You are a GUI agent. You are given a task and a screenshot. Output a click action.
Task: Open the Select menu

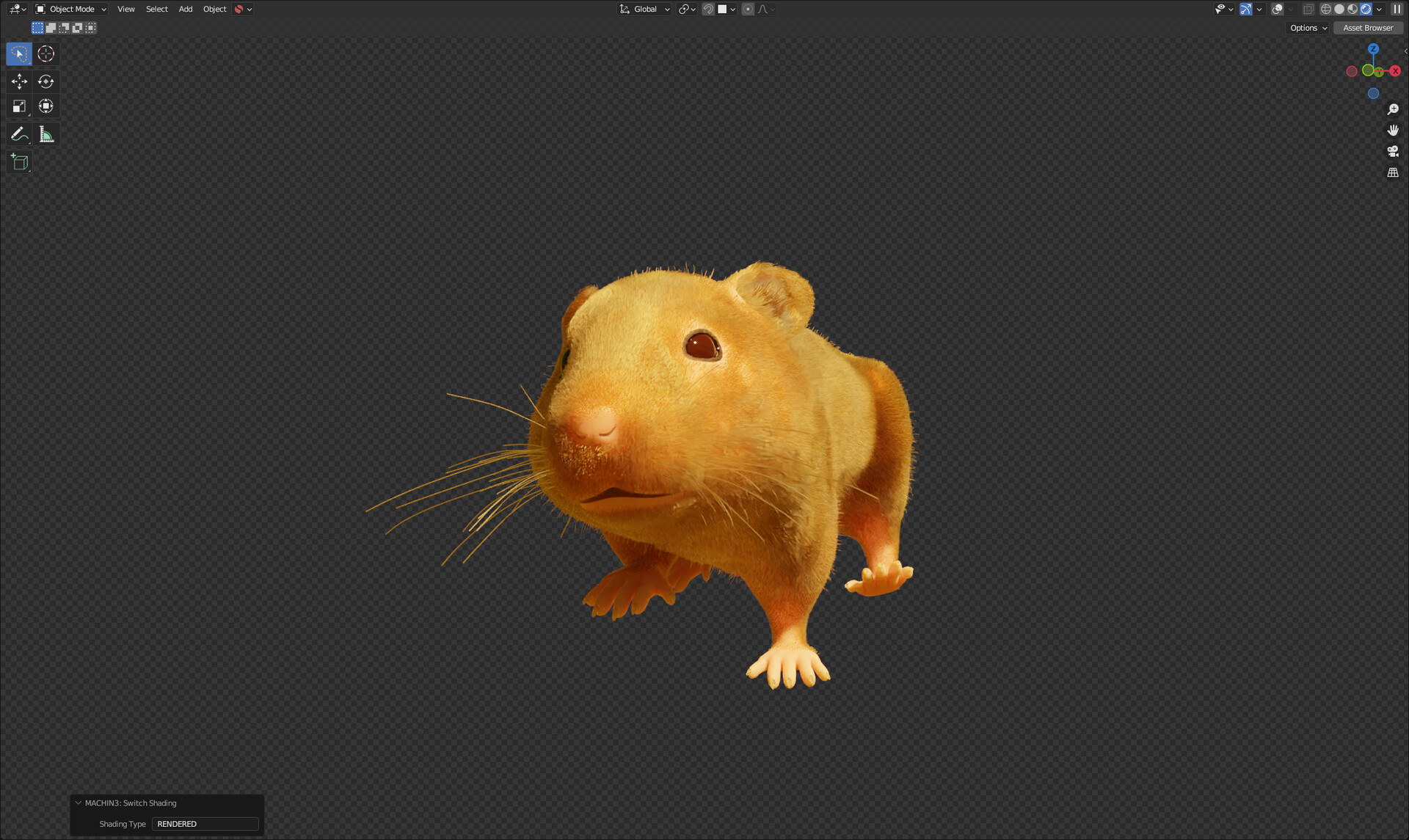pos(156,9)
